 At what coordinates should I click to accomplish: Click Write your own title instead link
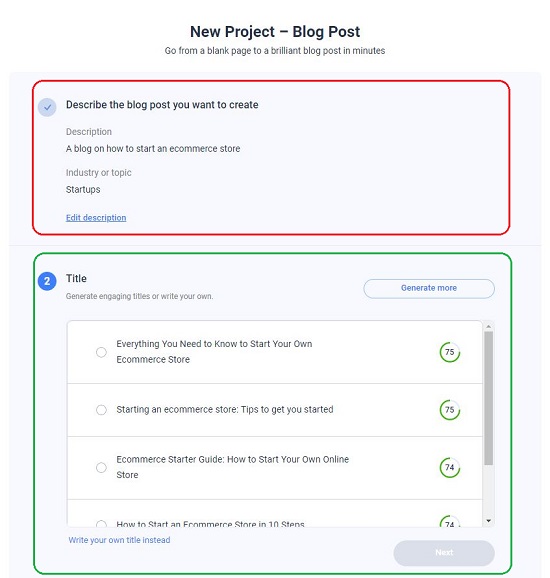(119, 540)
